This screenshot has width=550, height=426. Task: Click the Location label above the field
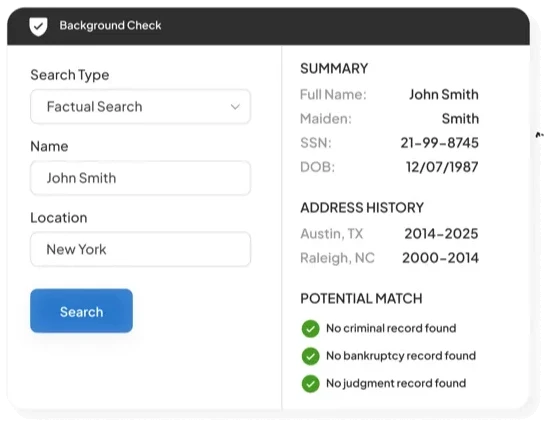[59, 218]
